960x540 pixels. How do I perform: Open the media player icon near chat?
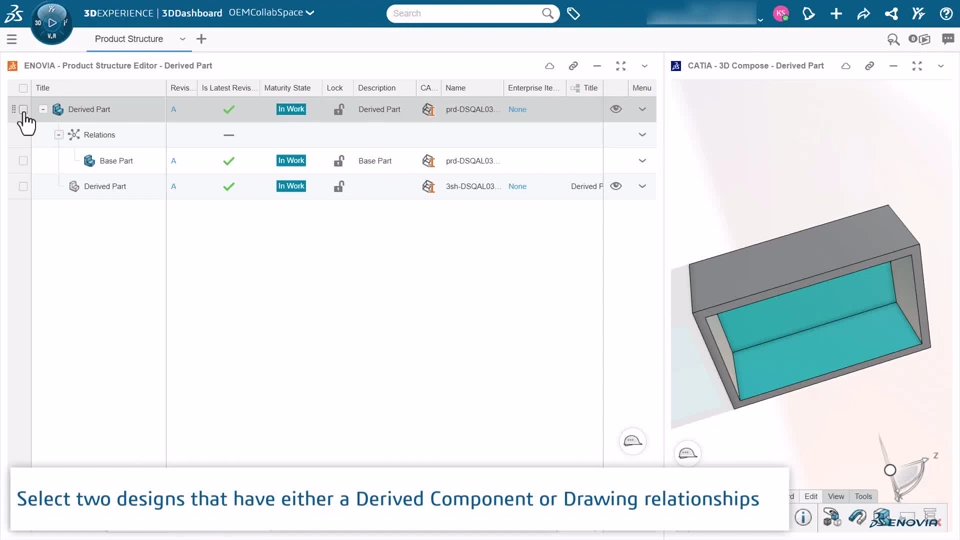(x=920, y=39)
